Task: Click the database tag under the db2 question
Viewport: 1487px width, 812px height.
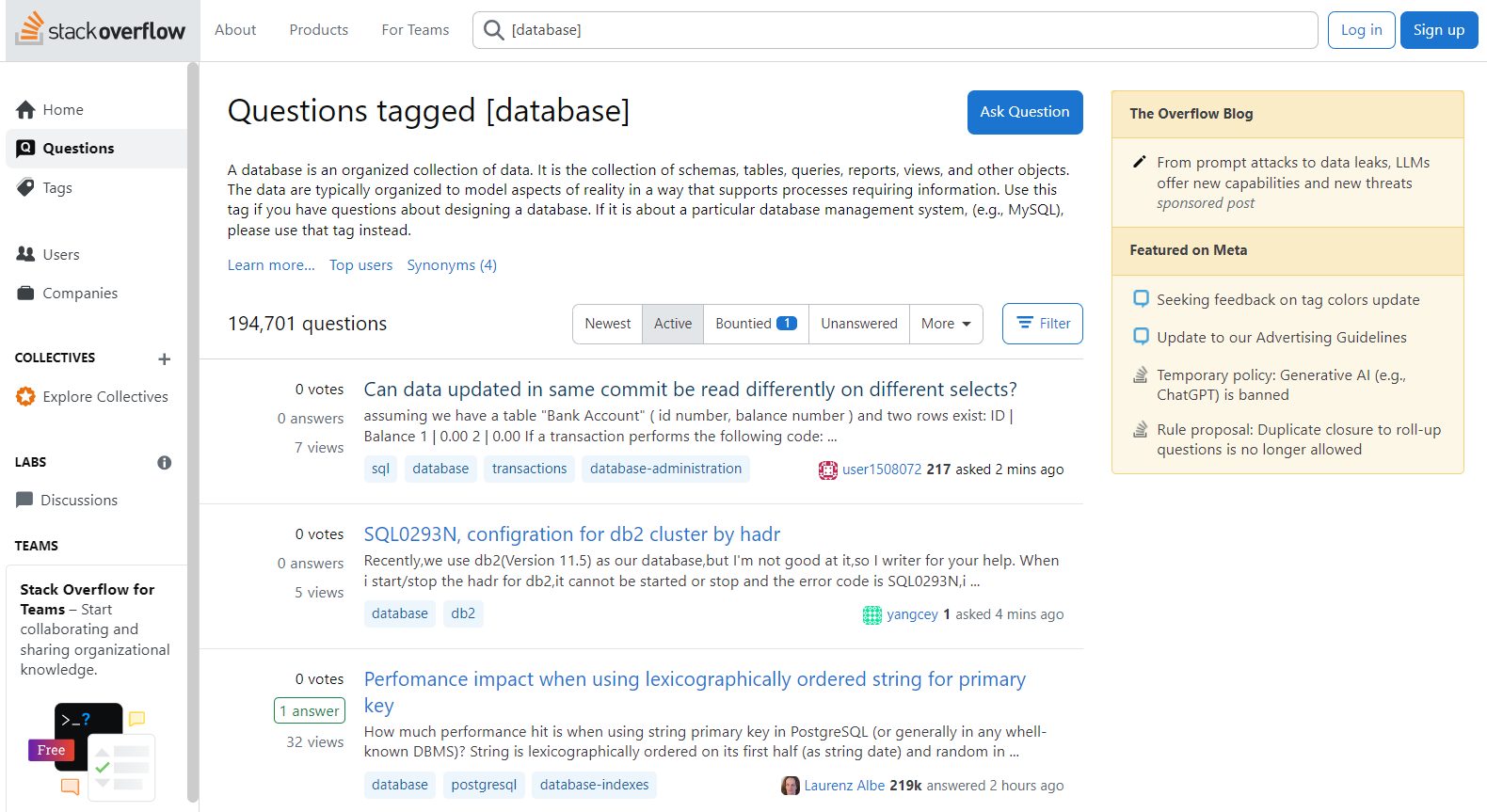Action: click(400, 613)
